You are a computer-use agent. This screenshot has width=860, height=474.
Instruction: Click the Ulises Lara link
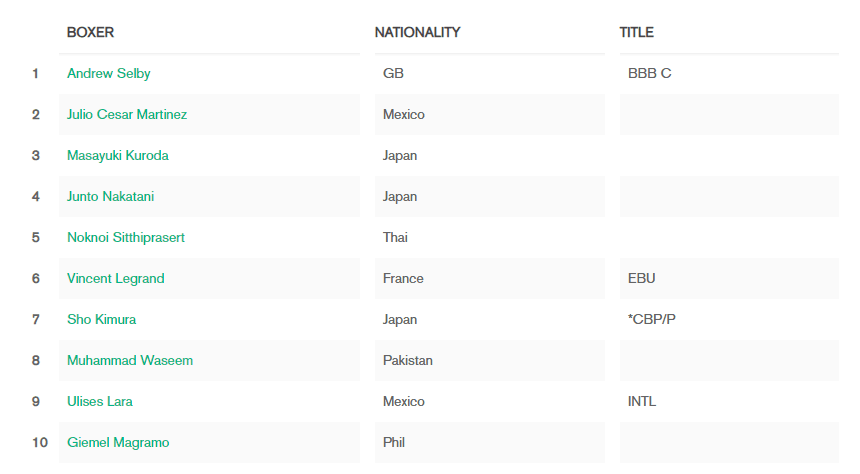(x=100, y=402)
